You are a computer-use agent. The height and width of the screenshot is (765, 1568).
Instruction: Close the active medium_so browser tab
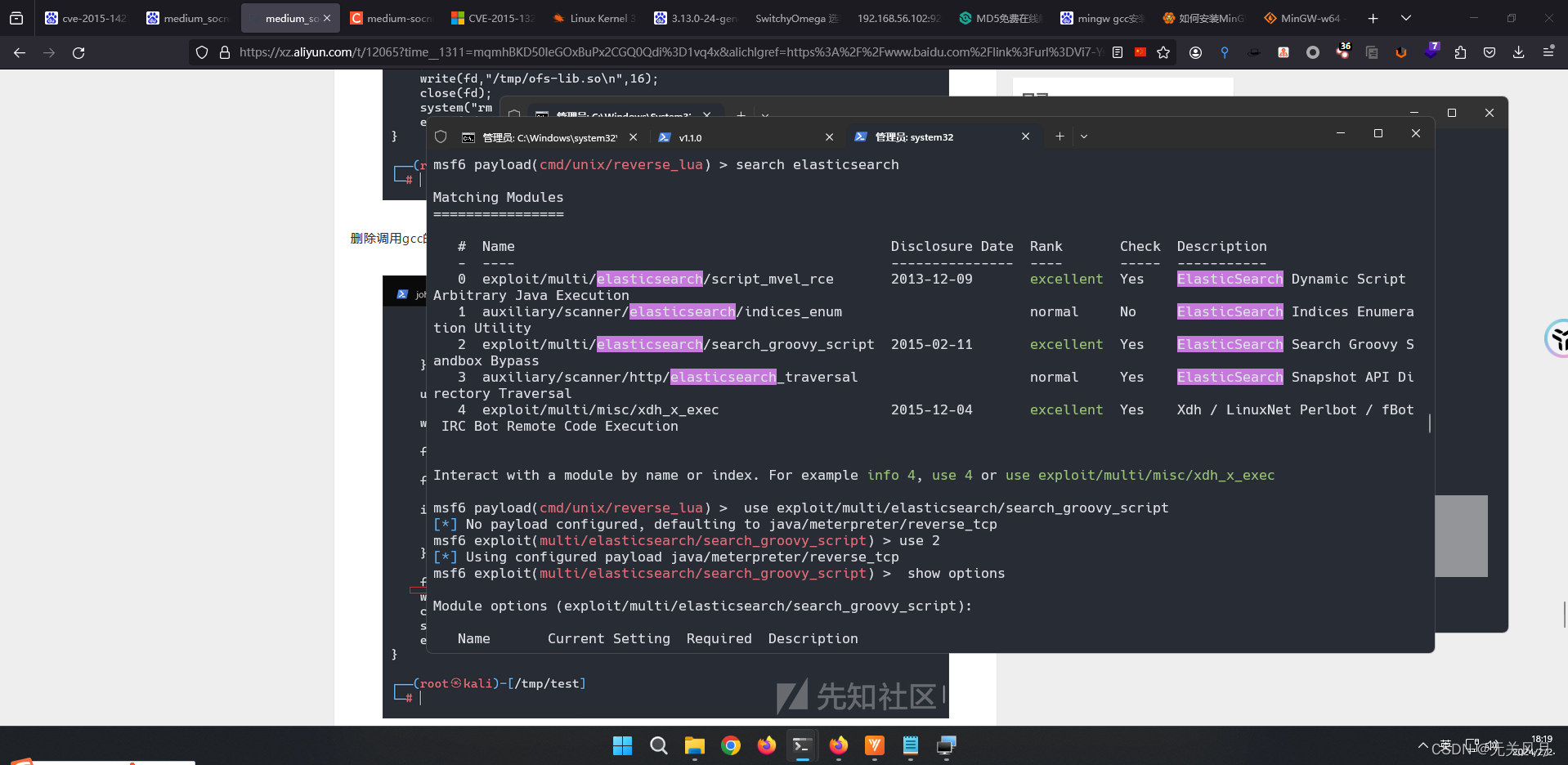point(327,18)
